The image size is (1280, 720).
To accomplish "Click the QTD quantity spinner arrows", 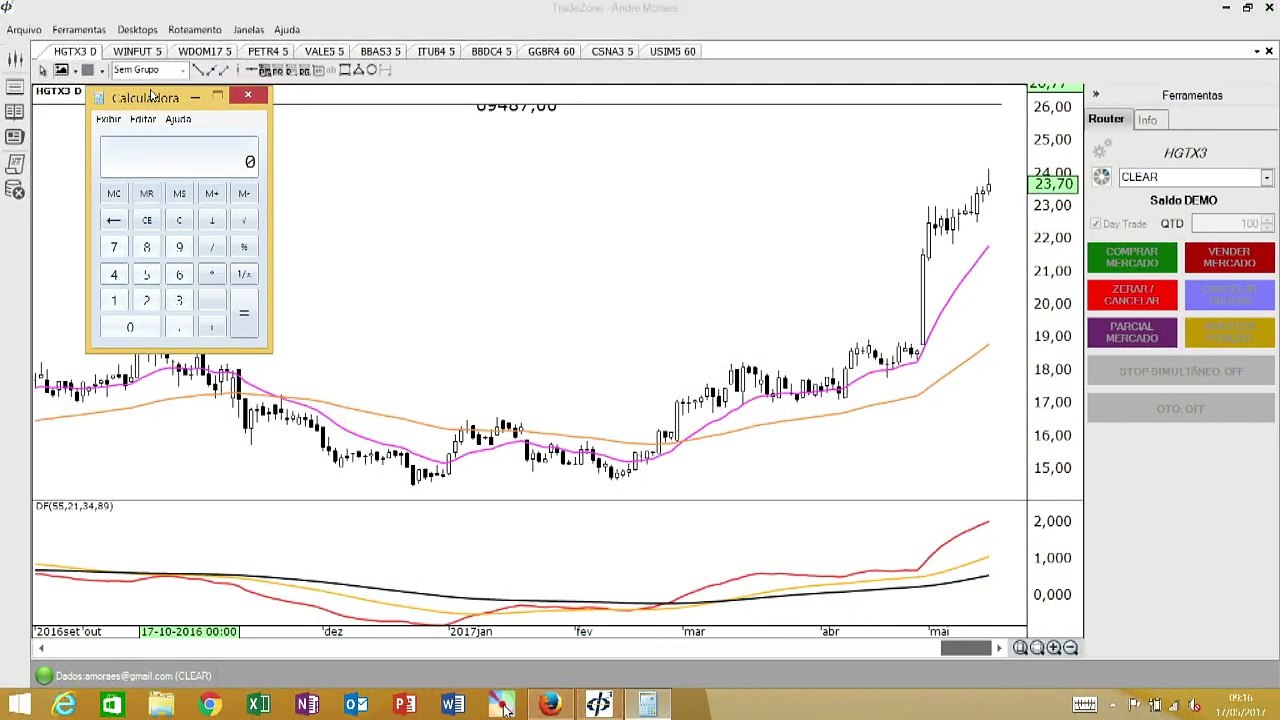I will pyautogui.click(x=1267, y=224).
